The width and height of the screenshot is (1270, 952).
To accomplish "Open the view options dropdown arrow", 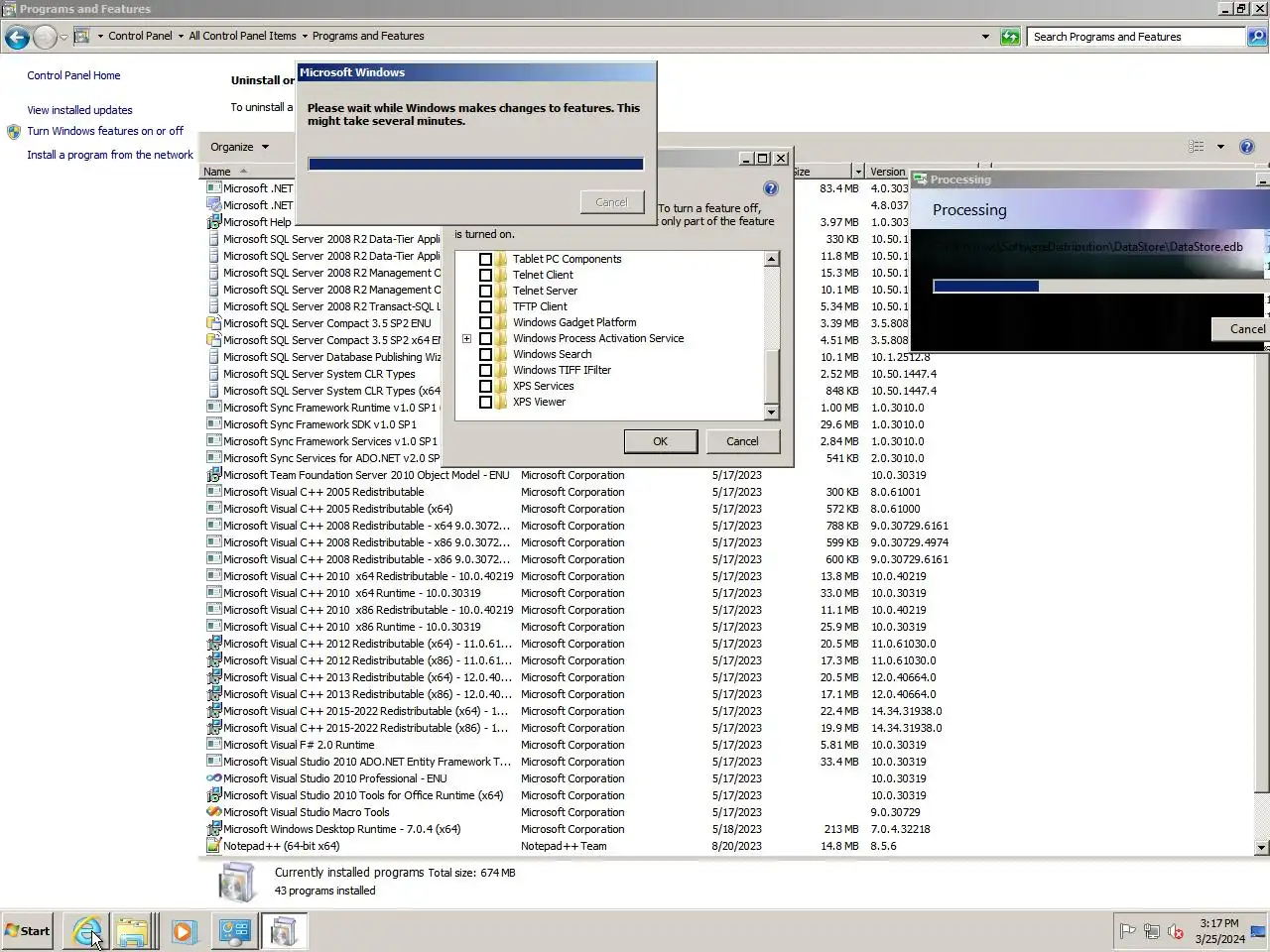I will click(1220, 147).
